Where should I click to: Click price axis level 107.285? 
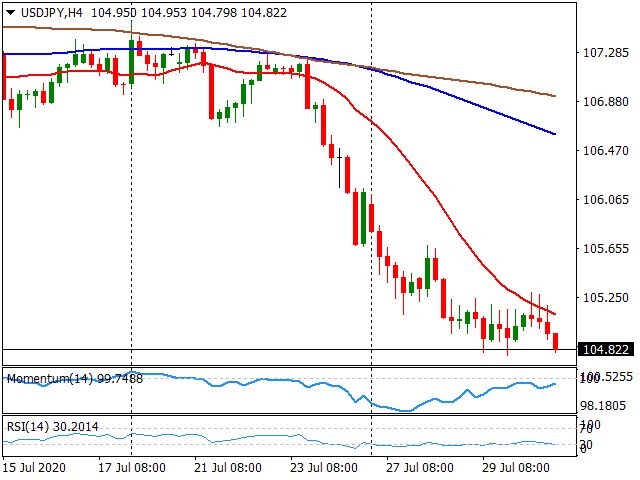tap(606, 53)
